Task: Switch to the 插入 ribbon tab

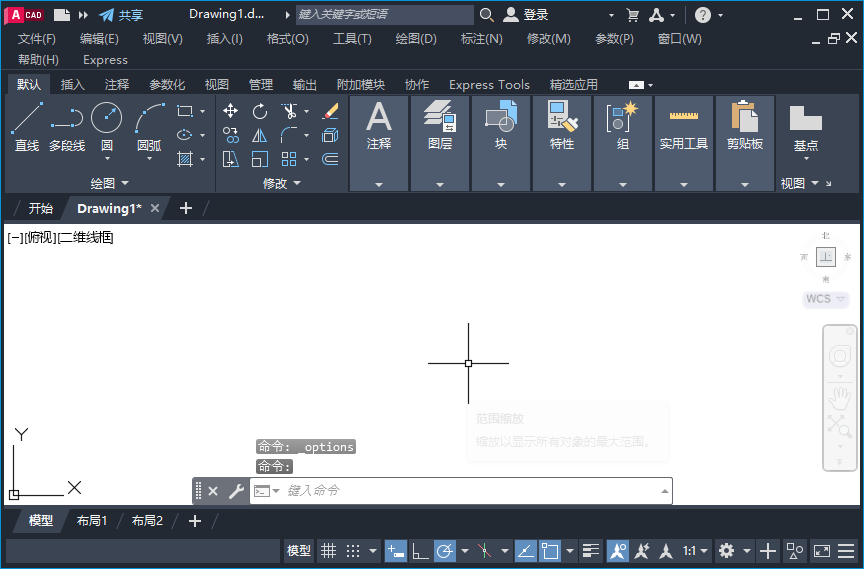Action: point(72,84)
